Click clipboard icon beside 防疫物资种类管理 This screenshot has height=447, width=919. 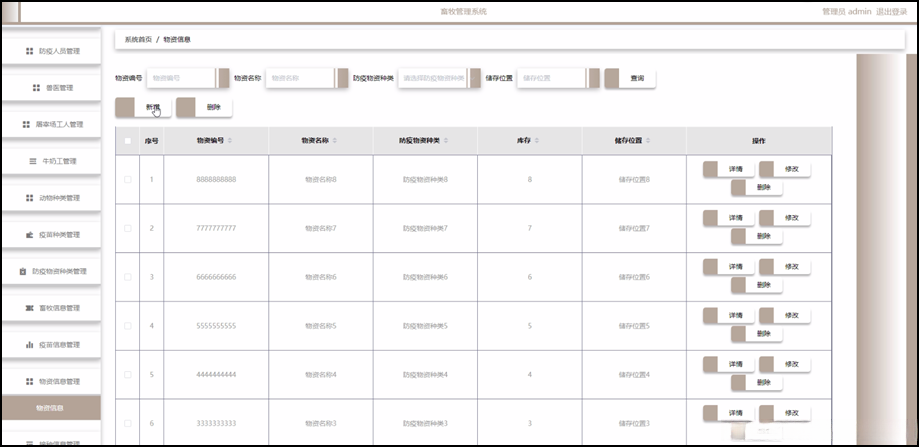click(22, 271)
